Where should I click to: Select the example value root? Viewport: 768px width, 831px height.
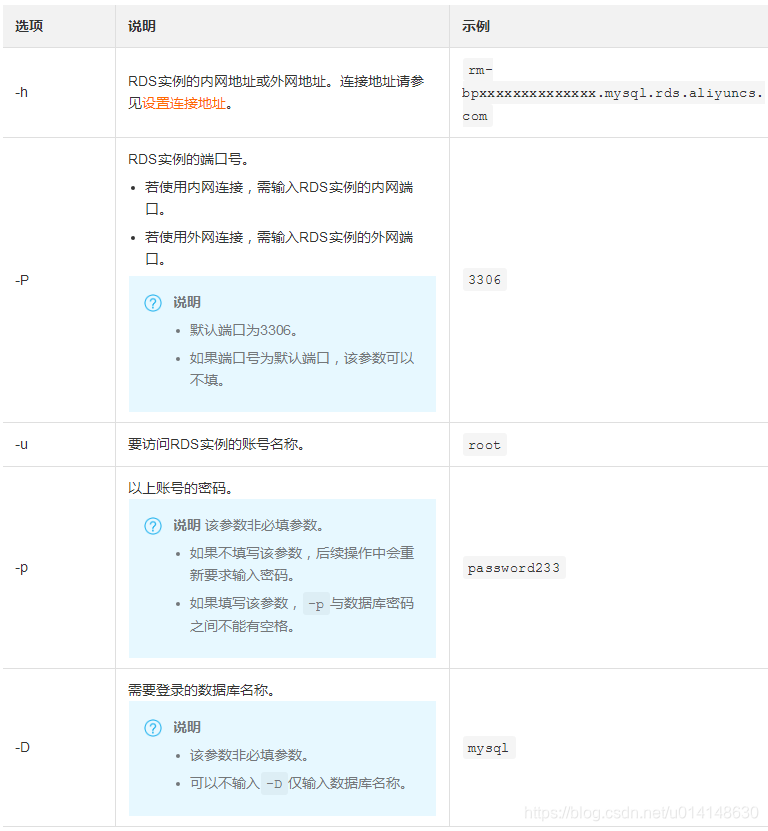click(484, 445)
